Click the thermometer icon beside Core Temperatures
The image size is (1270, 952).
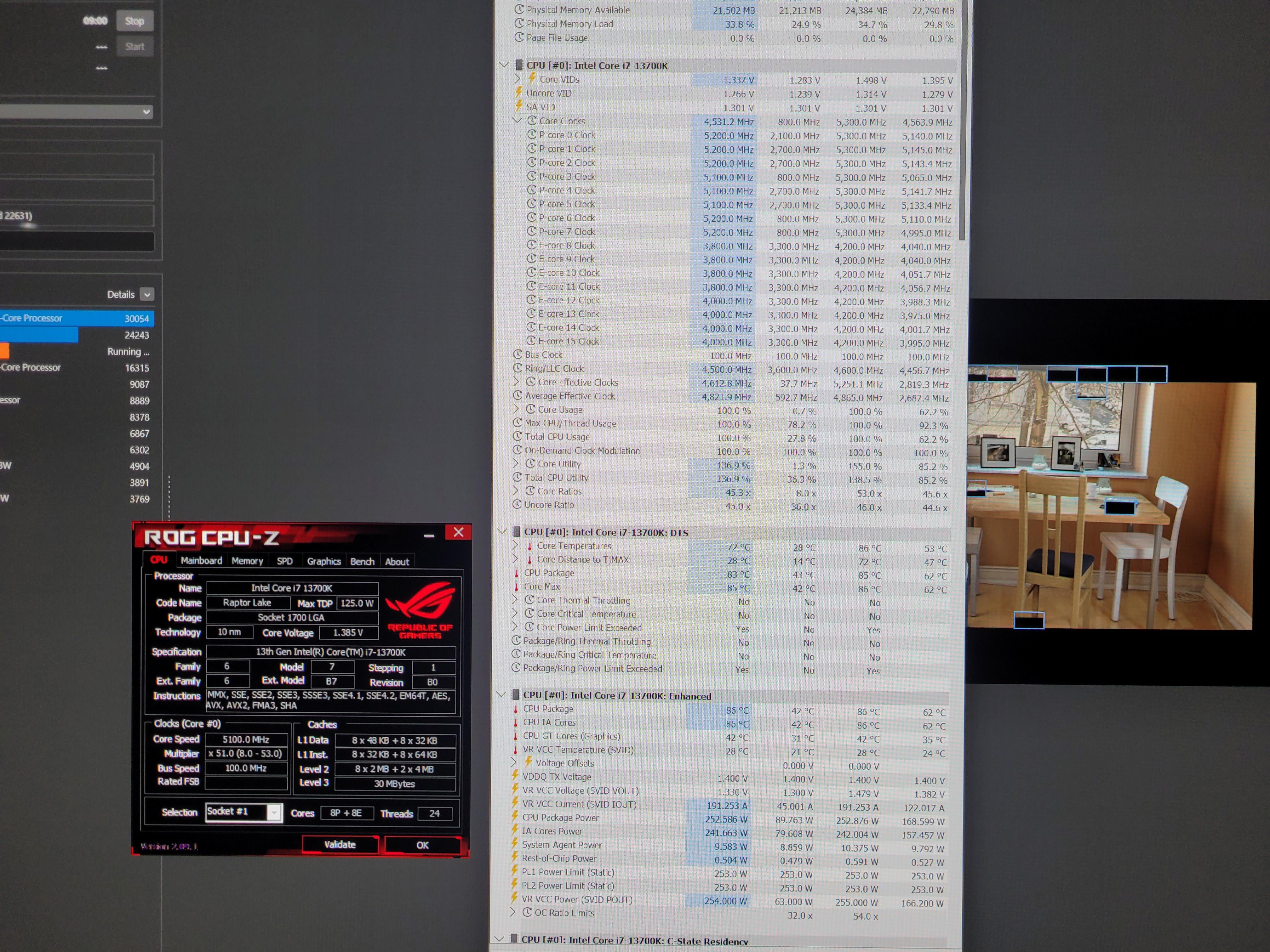pos(529,546)
